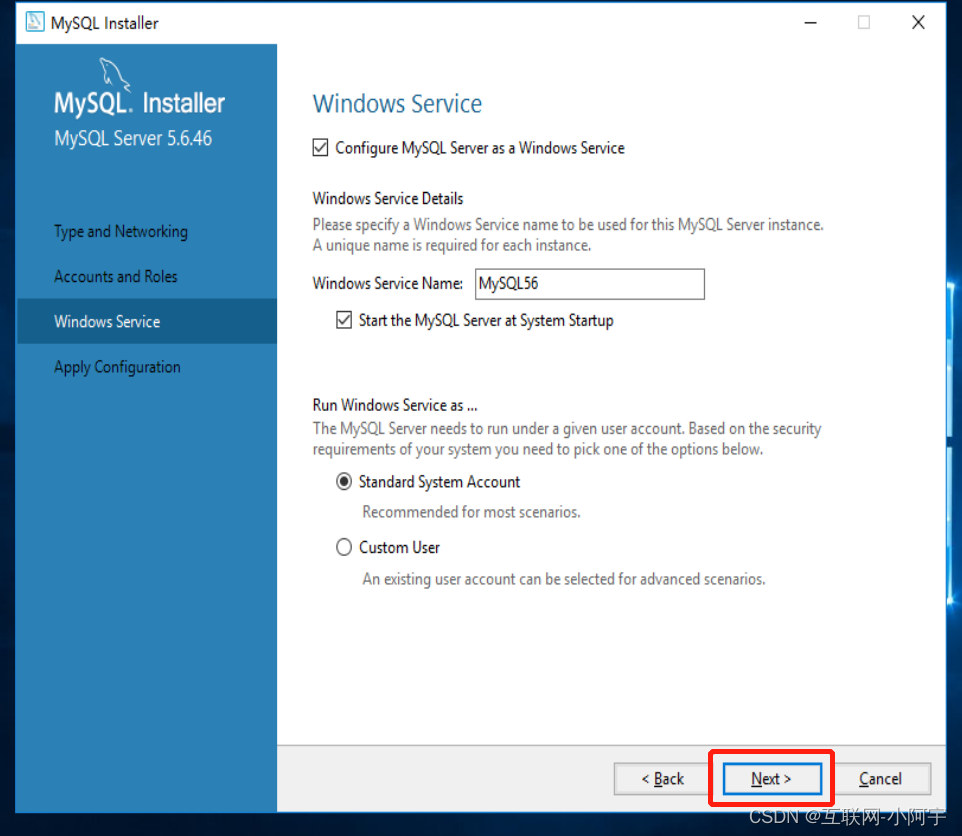Toggle Start the MySQL Server at System Startup
Image resolution: width=962 pixels, height=836 pixels.
pos(344,319)
